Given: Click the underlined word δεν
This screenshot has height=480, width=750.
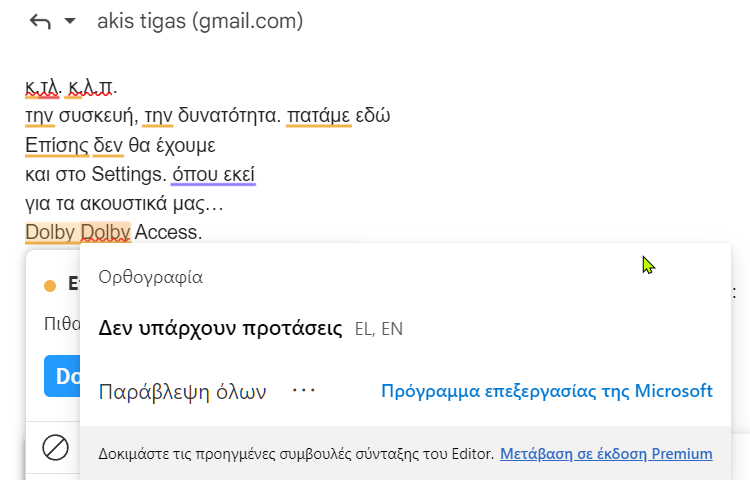Looking at the screenshot, I should pos(108,145).
